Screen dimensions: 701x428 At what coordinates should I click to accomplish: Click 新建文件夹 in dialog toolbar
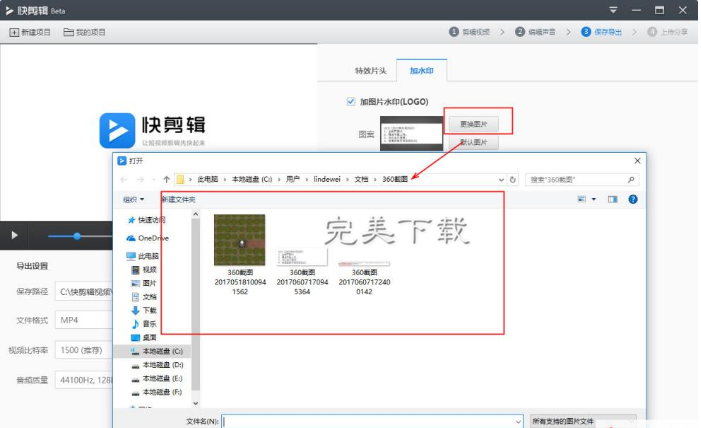(178, 199)
